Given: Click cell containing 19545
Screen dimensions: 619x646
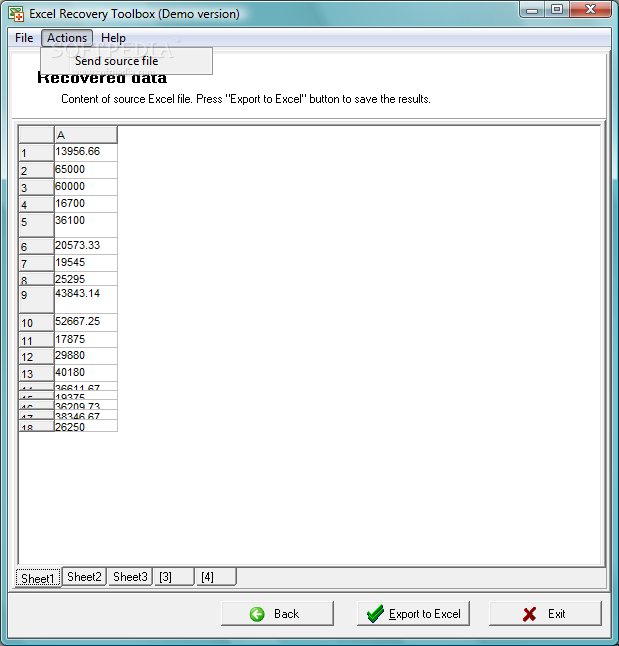Looking at the screenshot, I should coord(86,263).
